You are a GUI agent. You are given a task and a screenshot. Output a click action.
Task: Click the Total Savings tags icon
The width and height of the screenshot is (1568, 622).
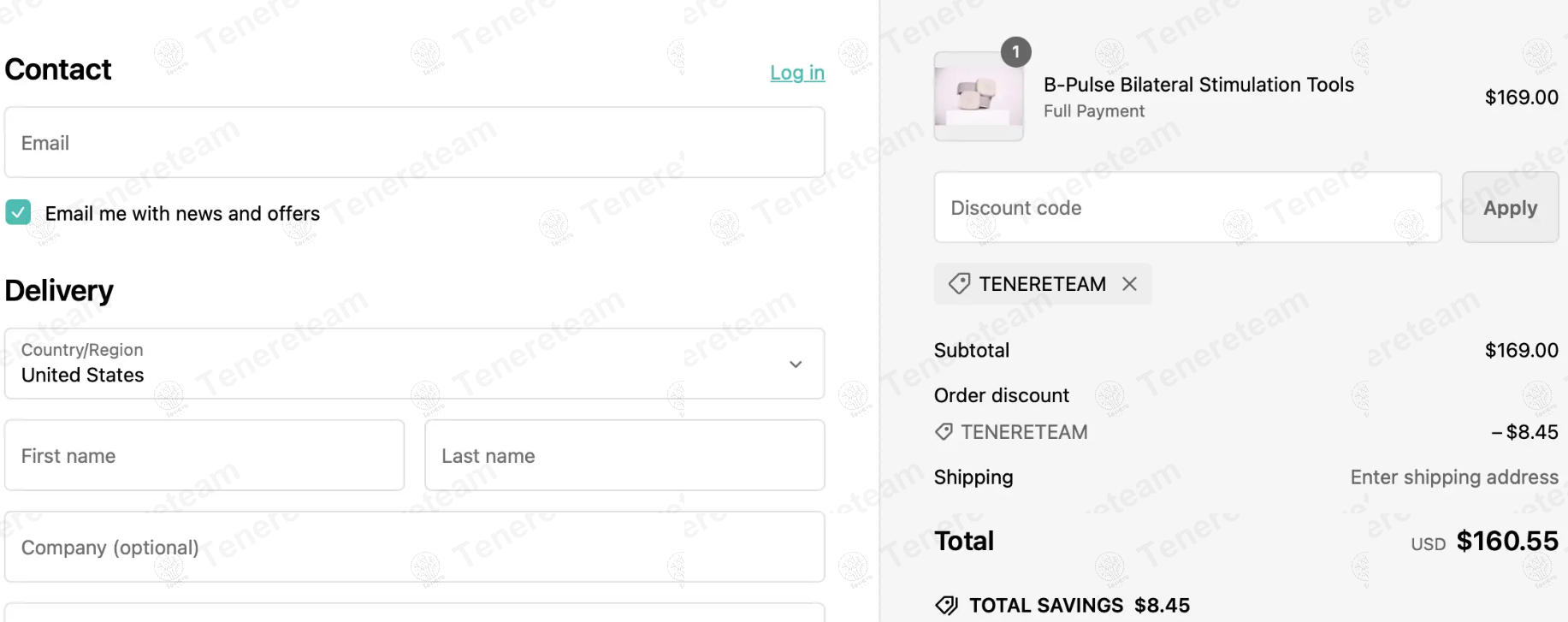(x=946, y=606)
